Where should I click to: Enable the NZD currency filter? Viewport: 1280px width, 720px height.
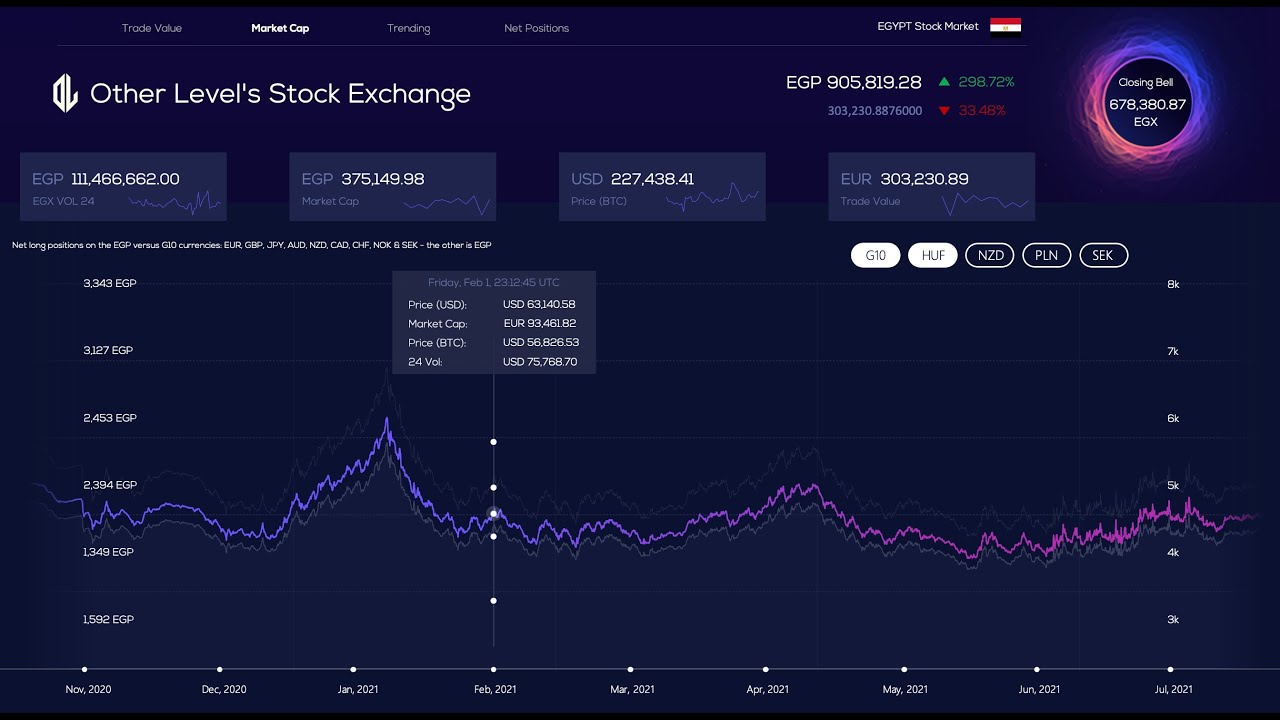(990, 256)
